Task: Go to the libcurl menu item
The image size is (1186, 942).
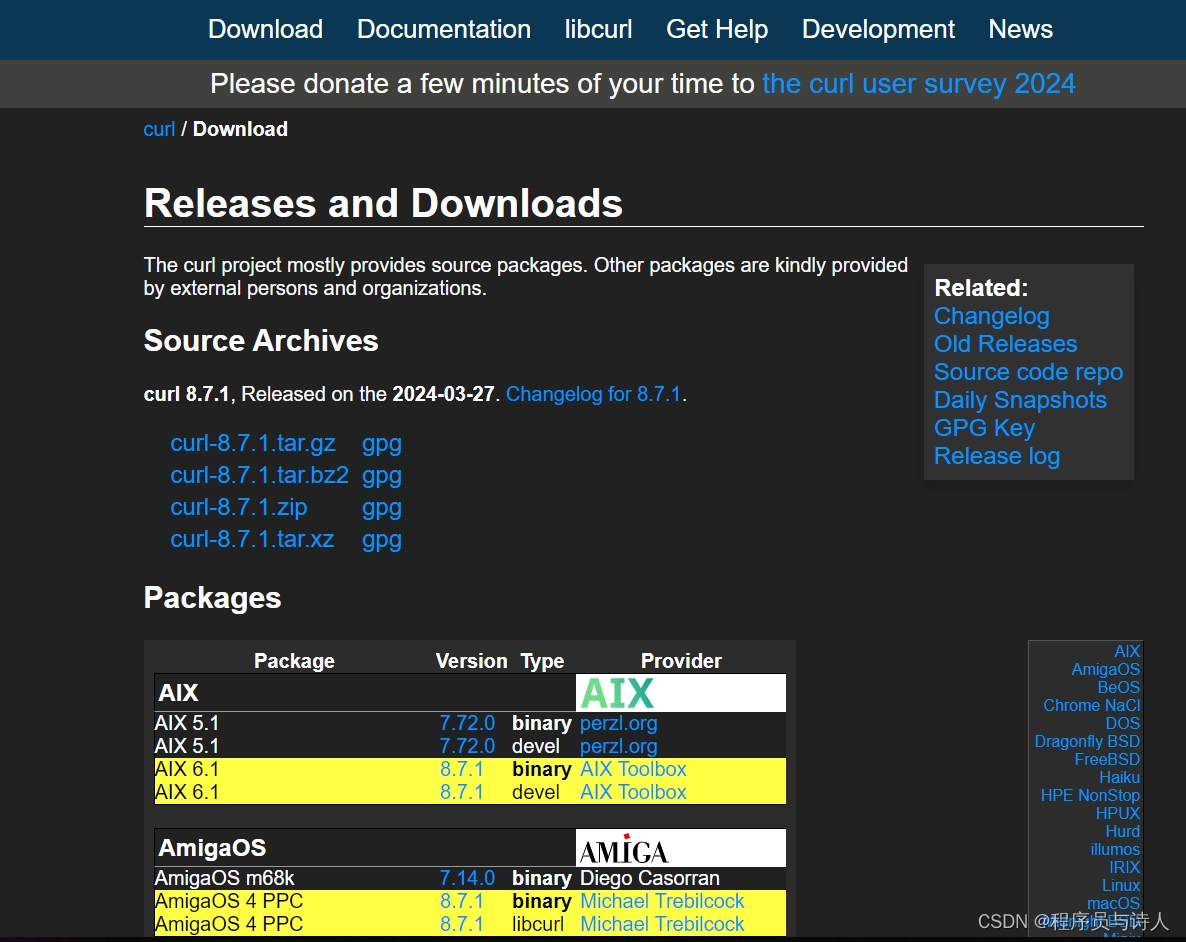Action: [598, 29]
